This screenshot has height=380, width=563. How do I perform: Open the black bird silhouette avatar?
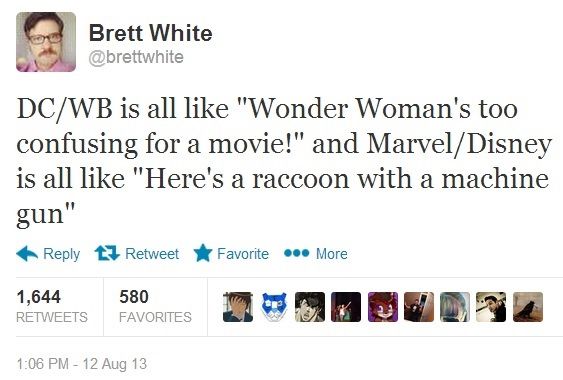tap(528, 307)
